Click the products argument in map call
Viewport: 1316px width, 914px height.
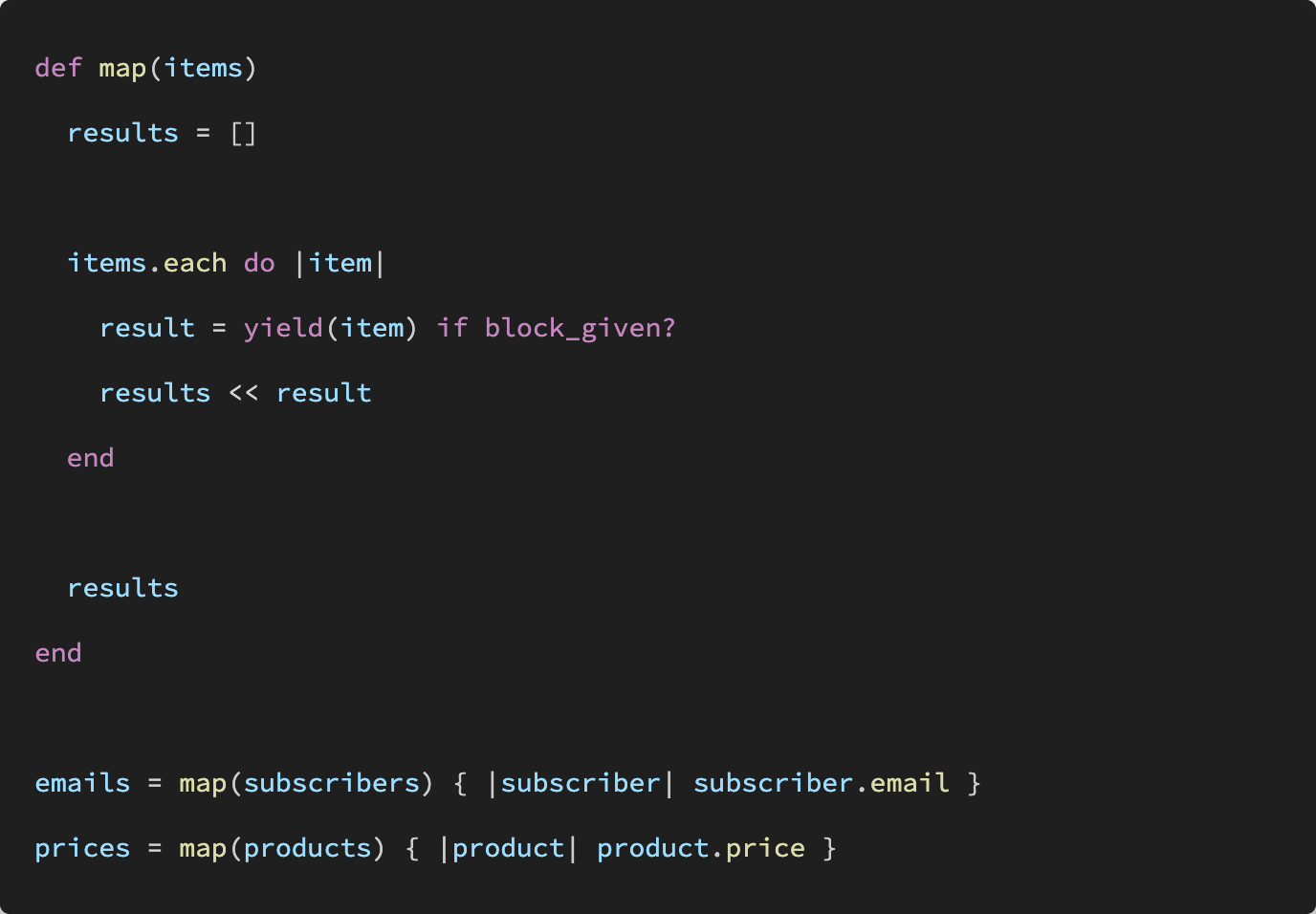308,849
